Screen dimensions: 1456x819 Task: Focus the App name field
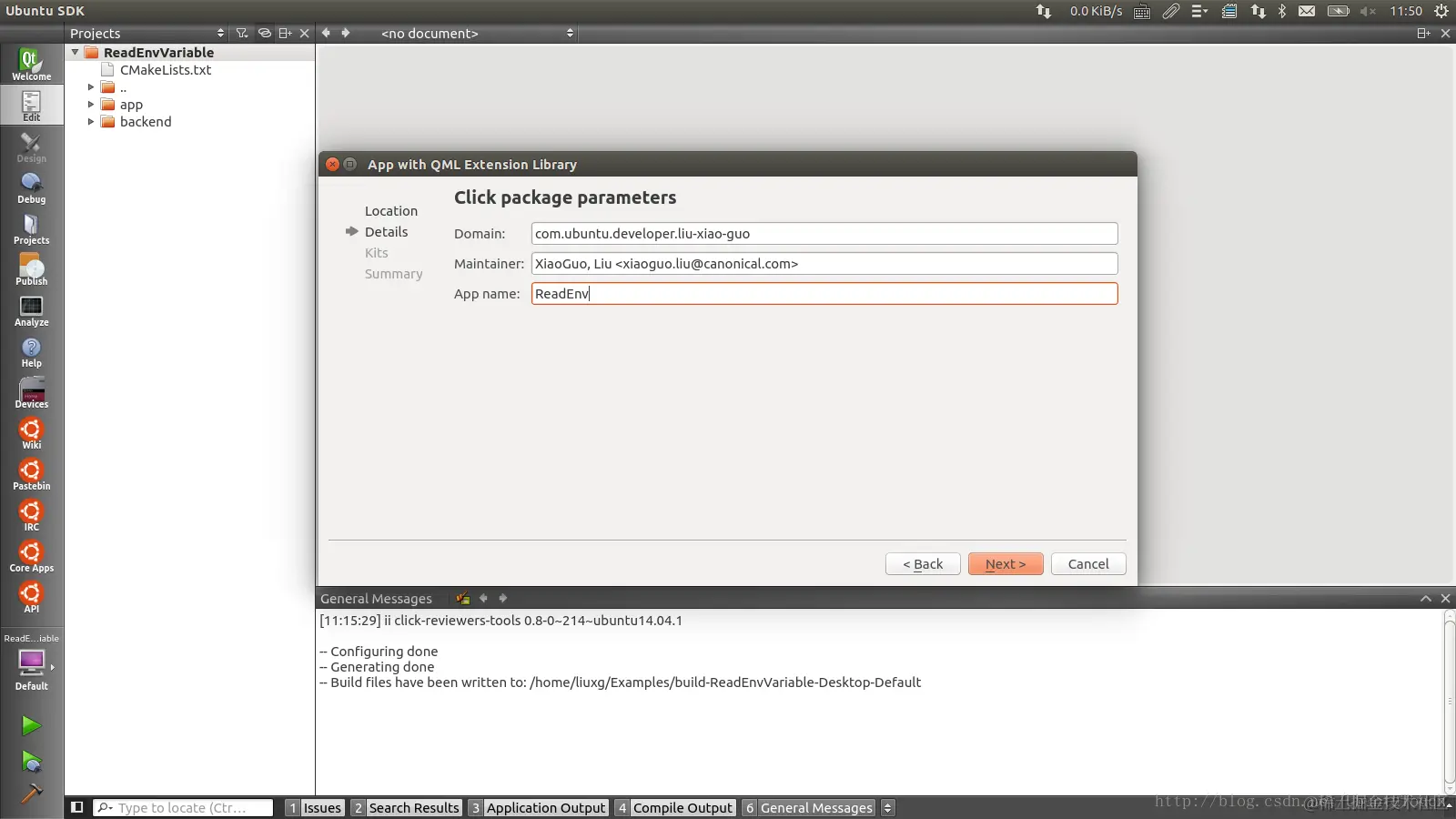[824, 294]
